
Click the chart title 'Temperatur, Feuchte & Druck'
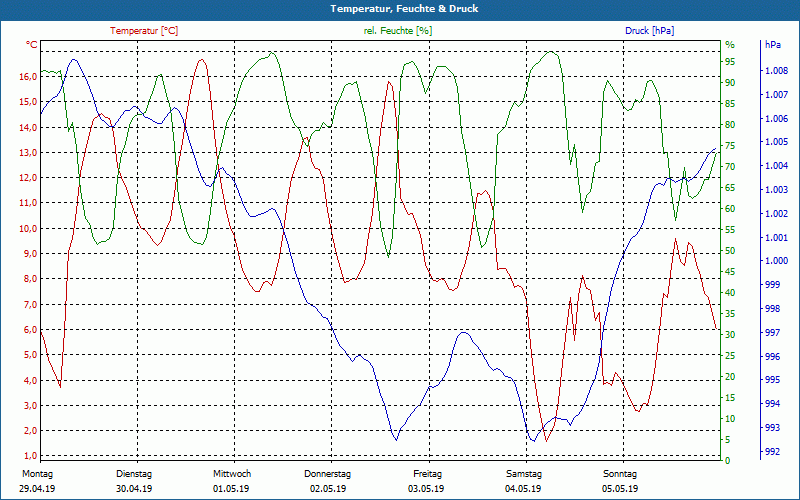pyautogui.click(x=404, y=9)
